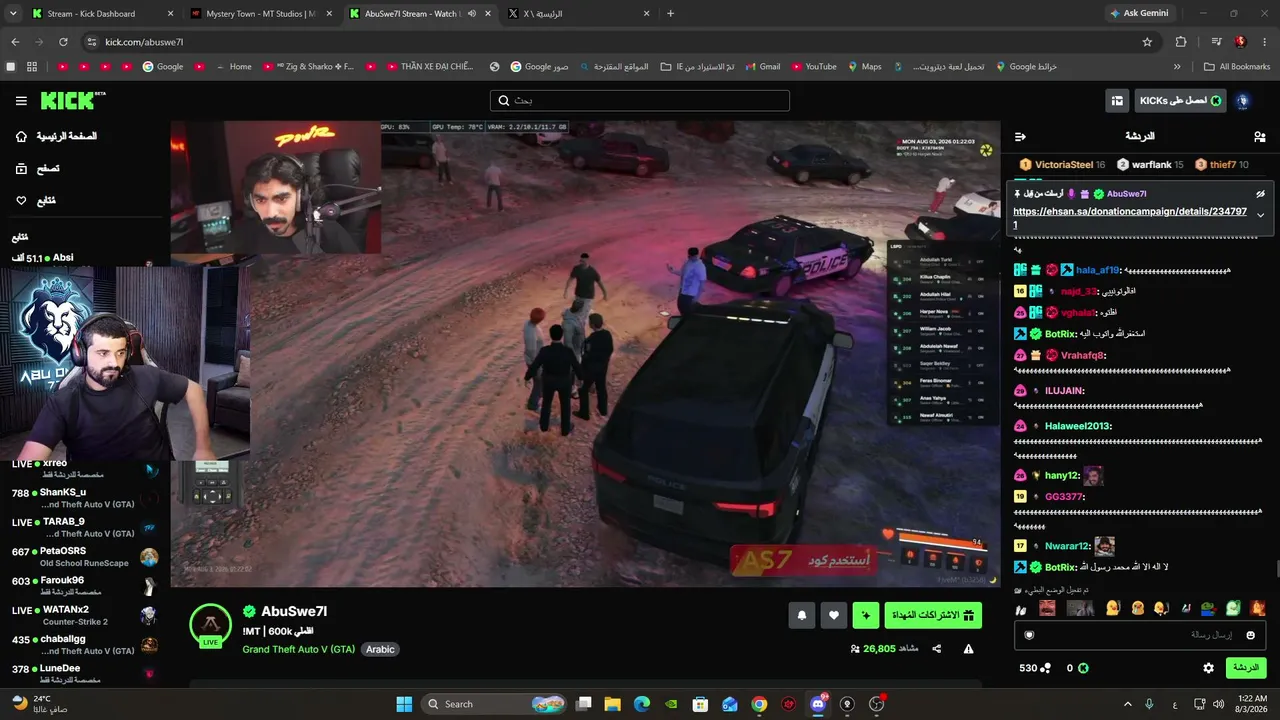Open LuneDee channel in sidebar
This screenshot has height=720, width=1280.
pos(85,674)
